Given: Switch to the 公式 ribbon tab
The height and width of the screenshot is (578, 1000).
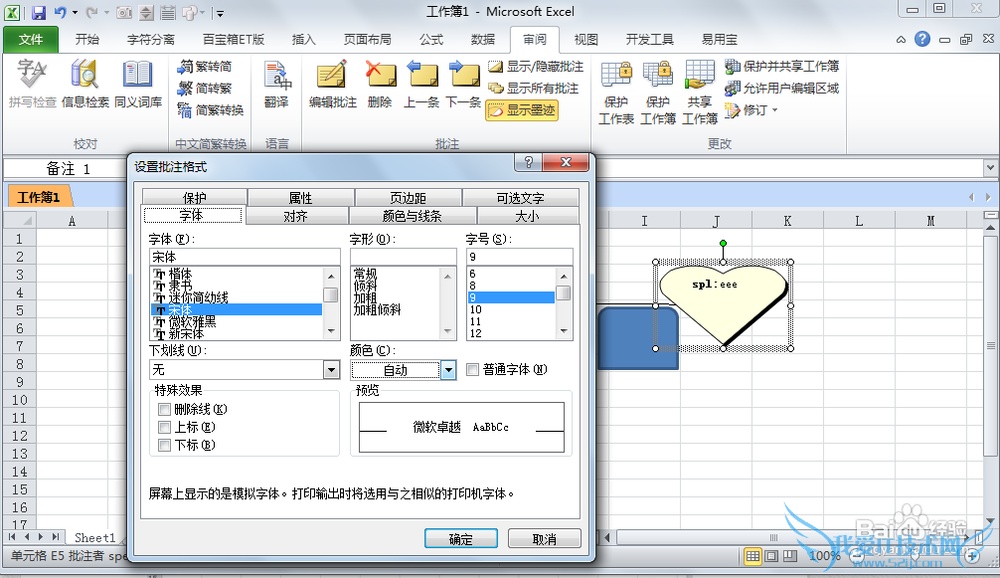Looking at the screenshot, I should point(431,40).
